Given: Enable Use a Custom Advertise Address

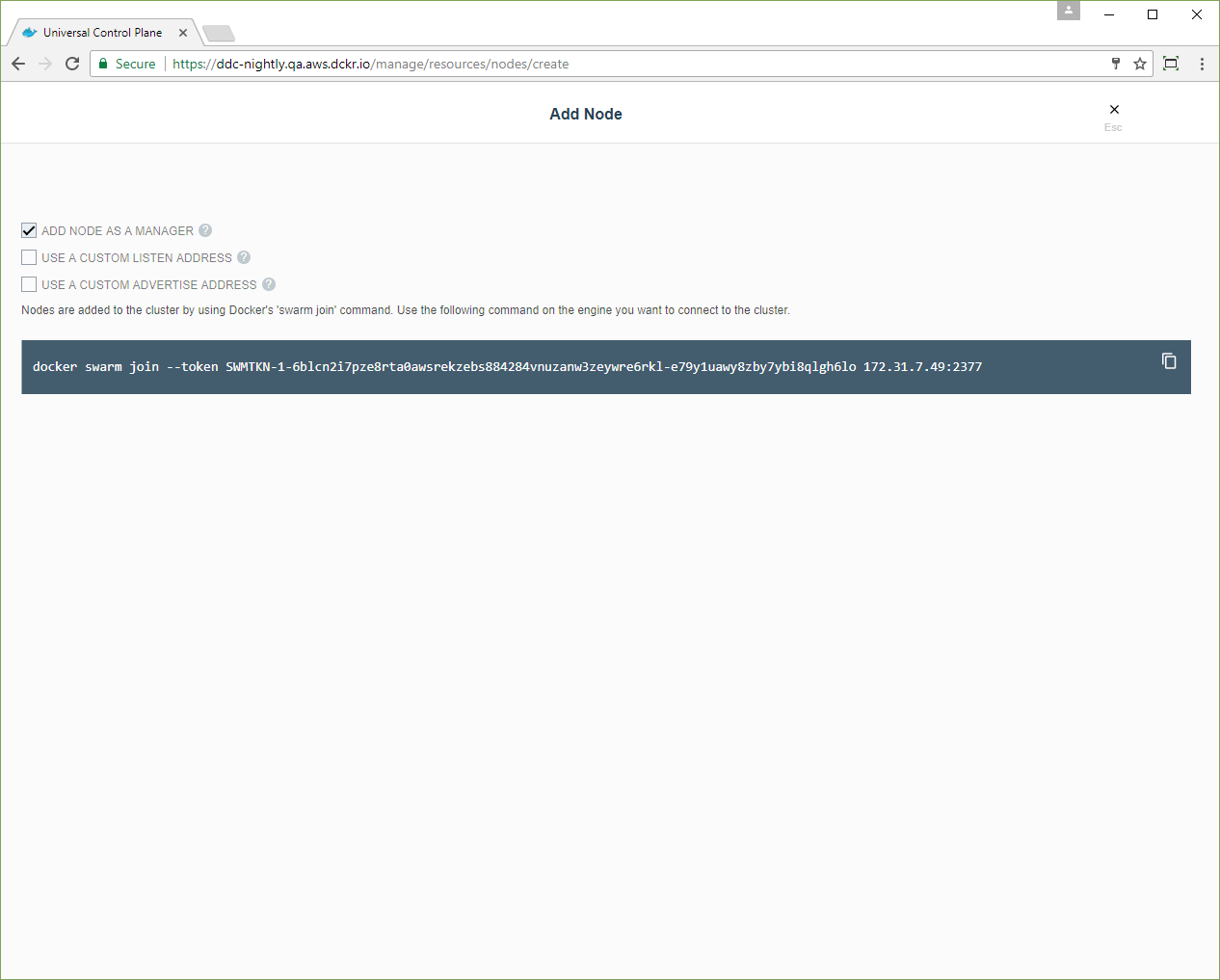Looking at the screenshot, I should point(29,284).
